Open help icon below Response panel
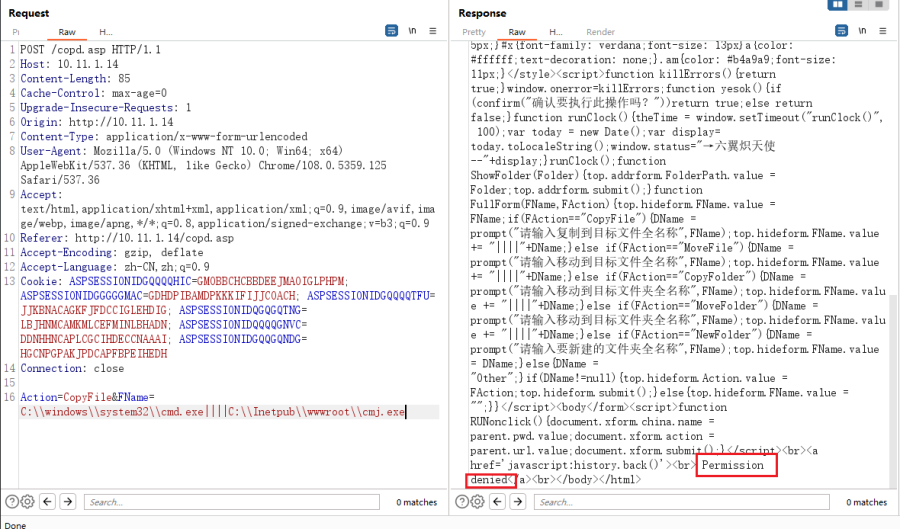Viewport: 900px width, 529px height. [x=461, y=502]
